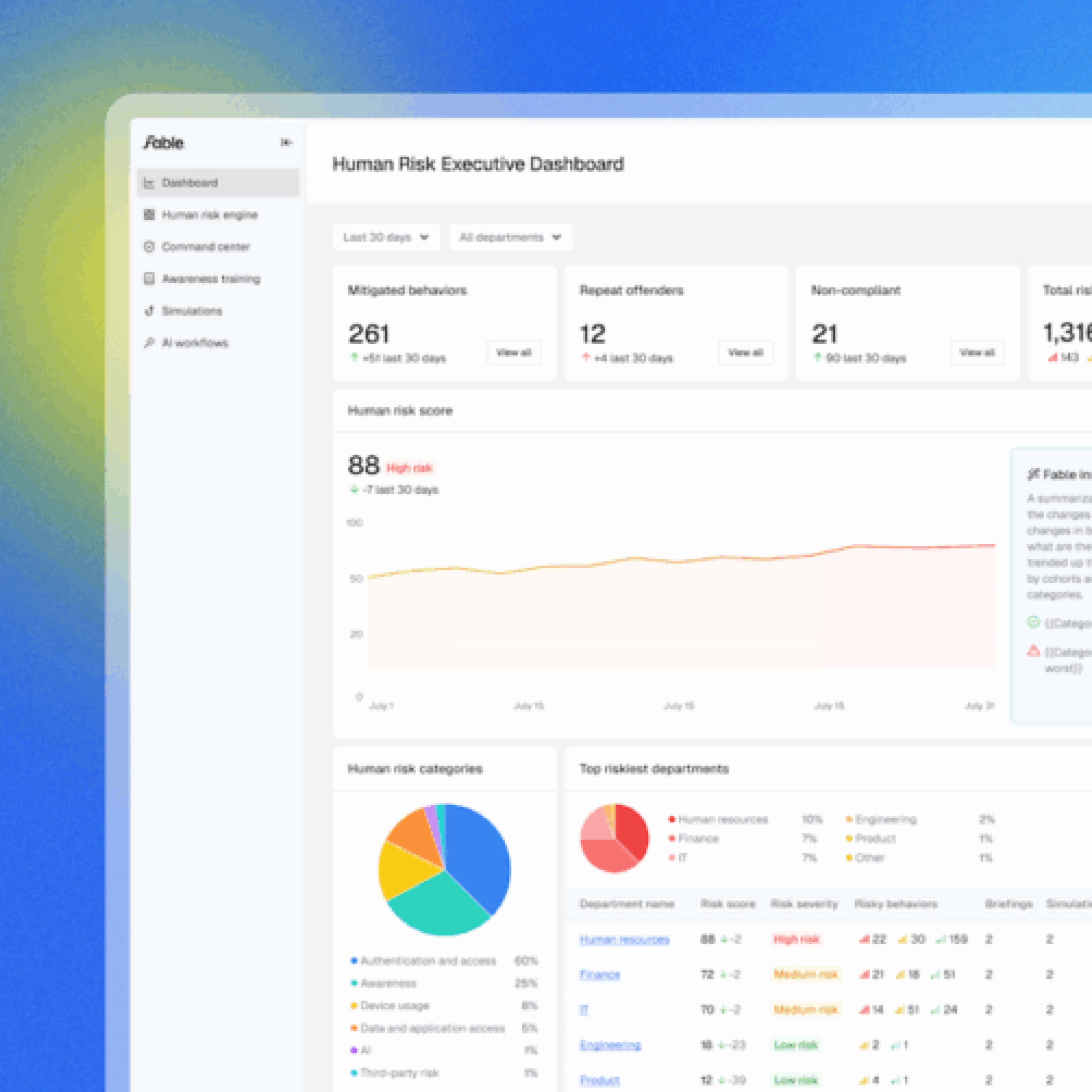Image resolution: width=1092 pixels, height=1092 pixels.
Task: Click the red bar icon in IT row
Action: (x=864, y=1010)
